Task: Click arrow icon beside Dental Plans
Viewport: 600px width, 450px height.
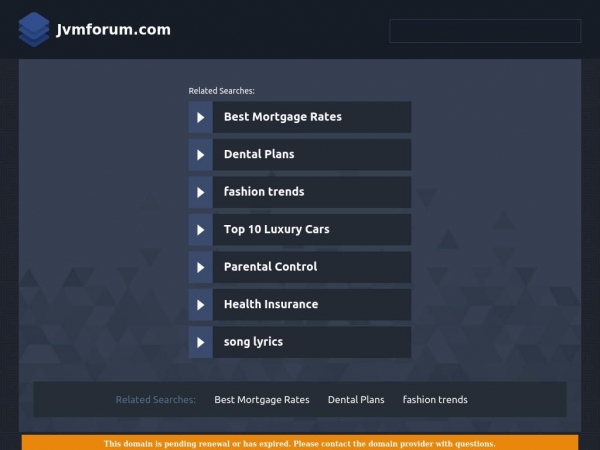Action: pos(201,155)
